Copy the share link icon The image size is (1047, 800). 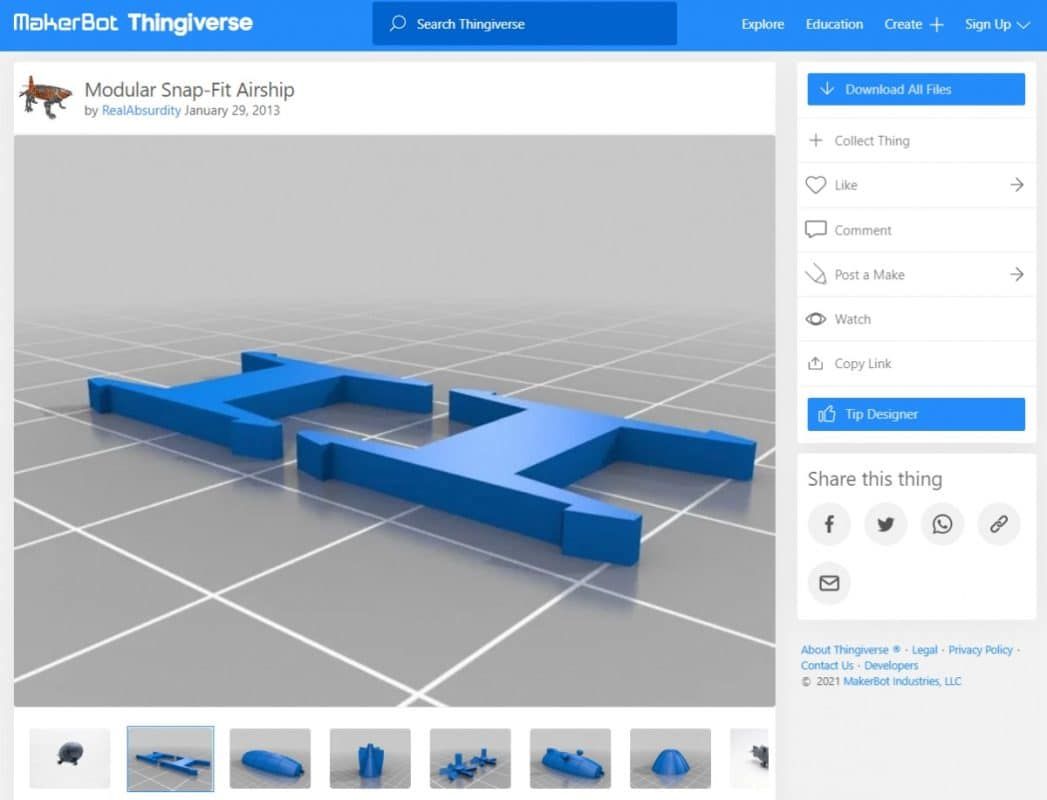tap(998, 524)
